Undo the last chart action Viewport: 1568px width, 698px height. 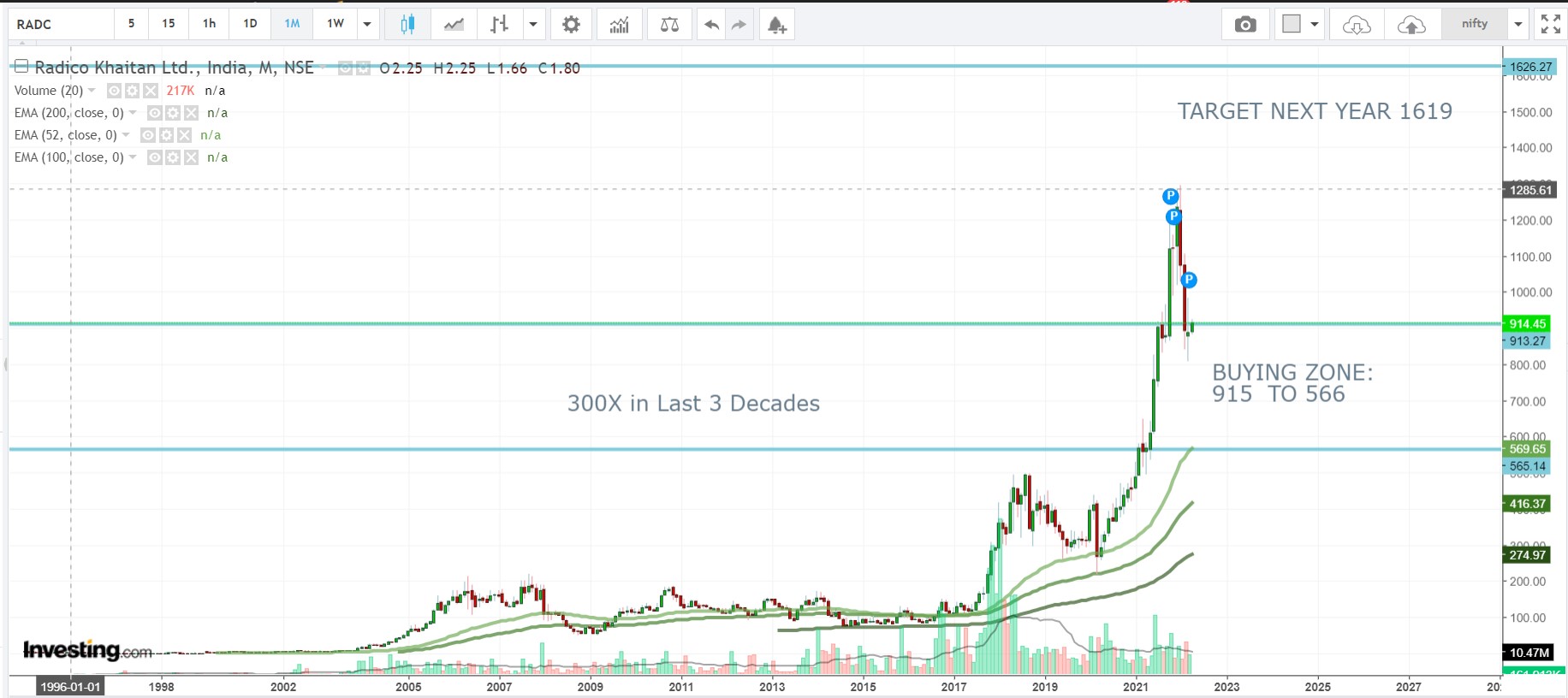tap(711, 24)
